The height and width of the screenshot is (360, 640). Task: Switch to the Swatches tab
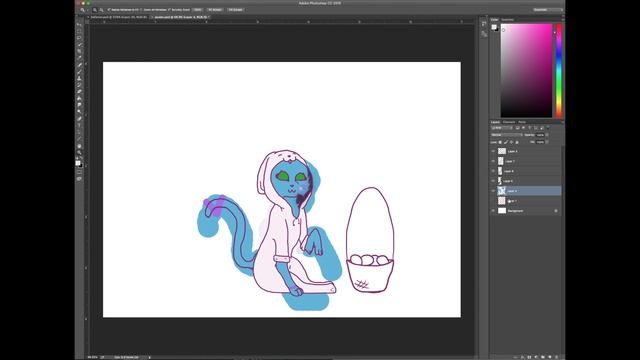(x=507, y=20)
